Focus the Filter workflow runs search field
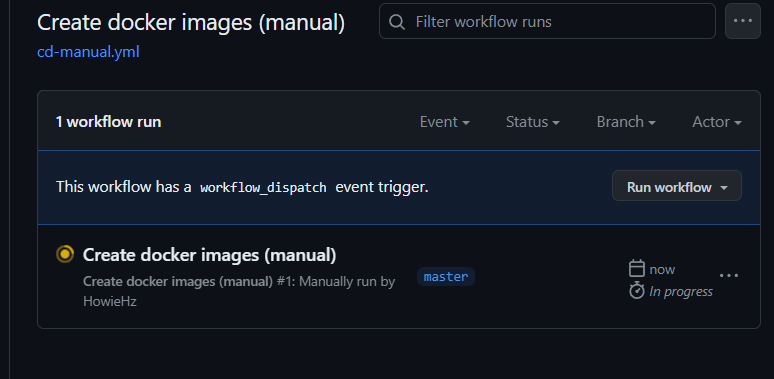774x379 pixels. [x=547, y=21]
